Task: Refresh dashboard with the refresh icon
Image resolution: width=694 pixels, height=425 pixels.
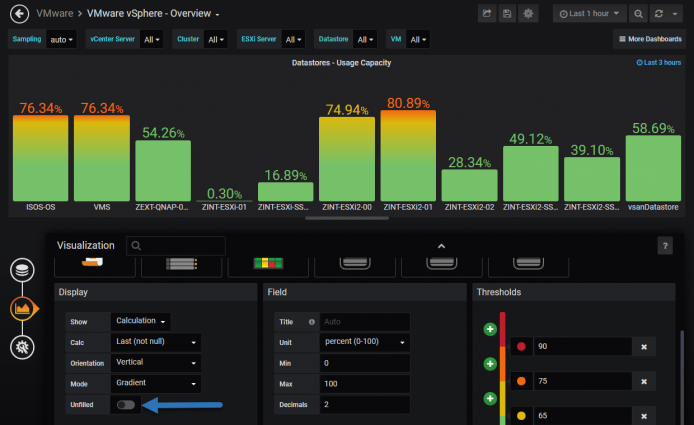Action: (659, 14)
